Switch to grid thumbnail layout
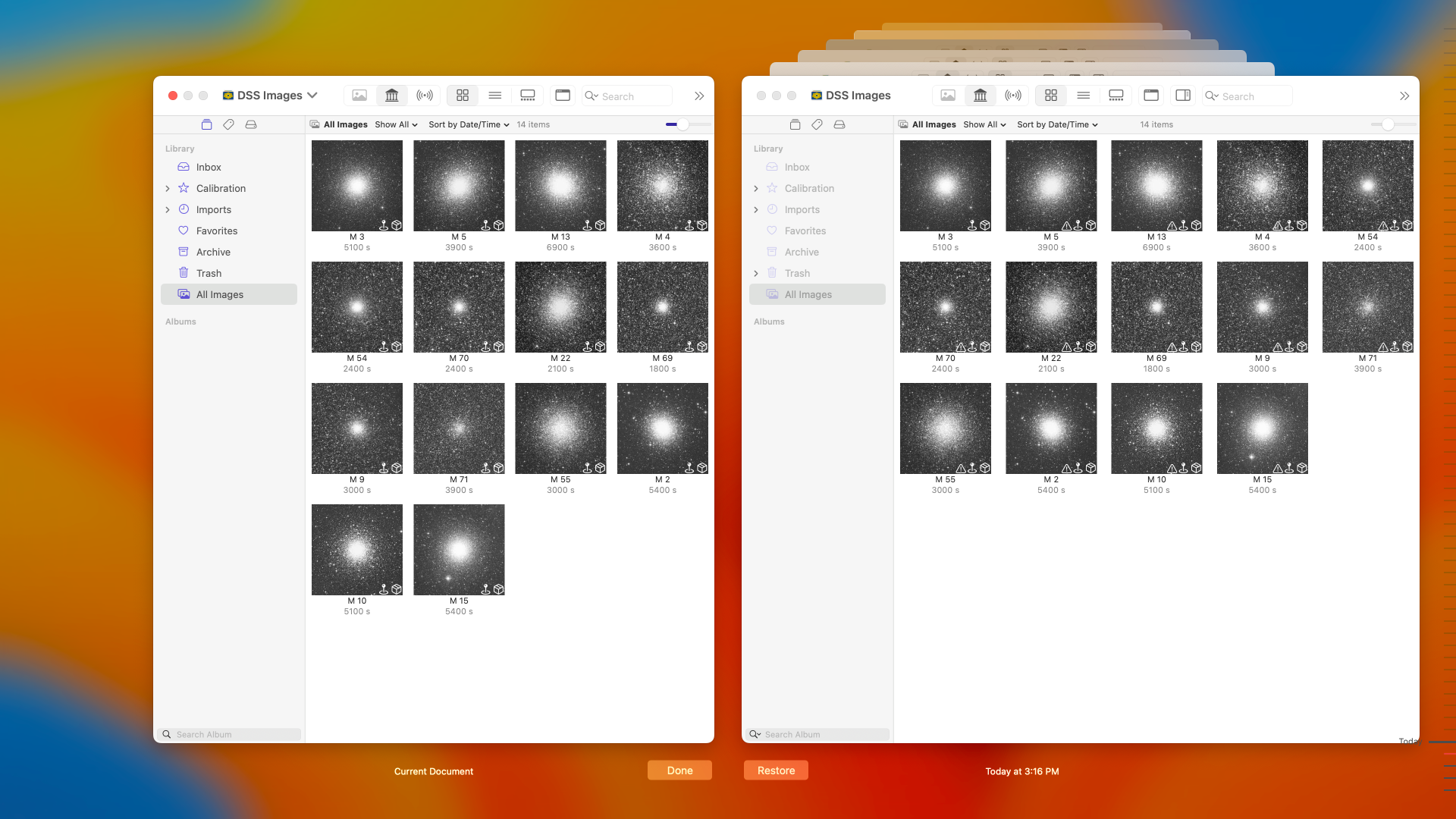 pos(463,96)
